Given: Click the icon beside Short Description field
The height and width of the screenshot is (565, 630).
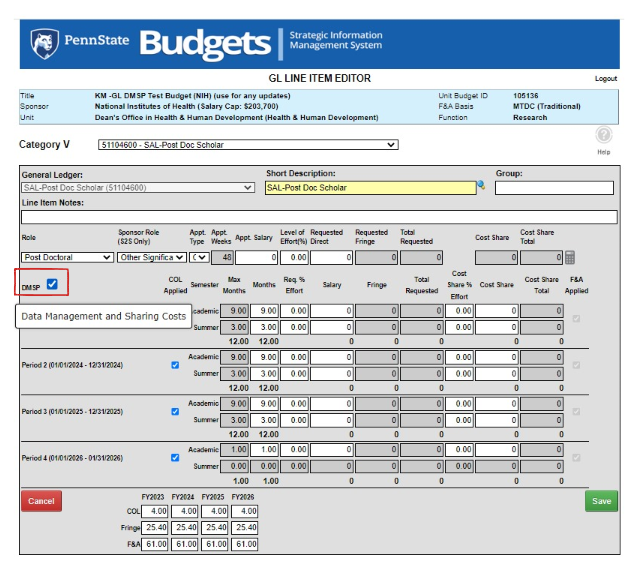Looking at the screenshot, I should [482, 186].
